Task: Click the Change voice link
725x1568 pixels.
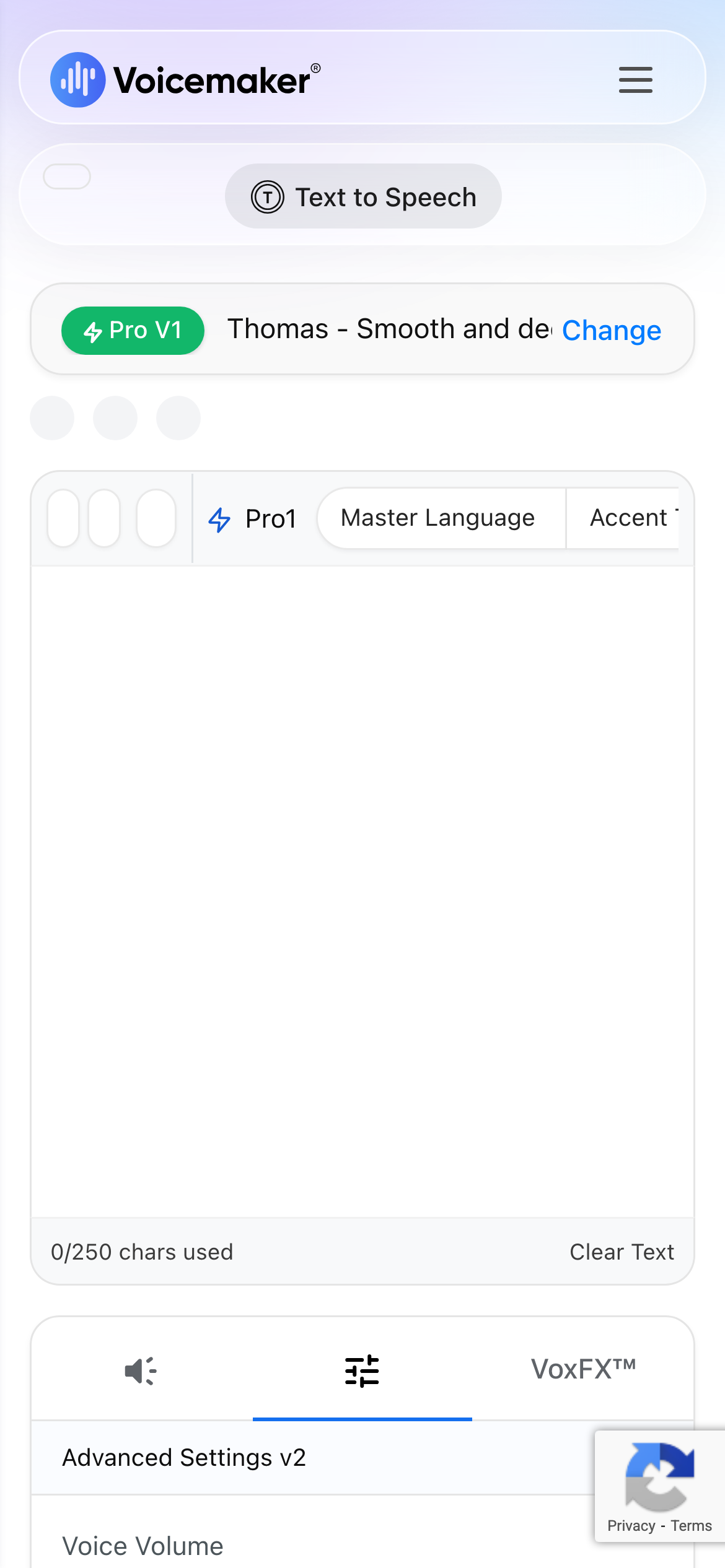Action: (612, 330)
